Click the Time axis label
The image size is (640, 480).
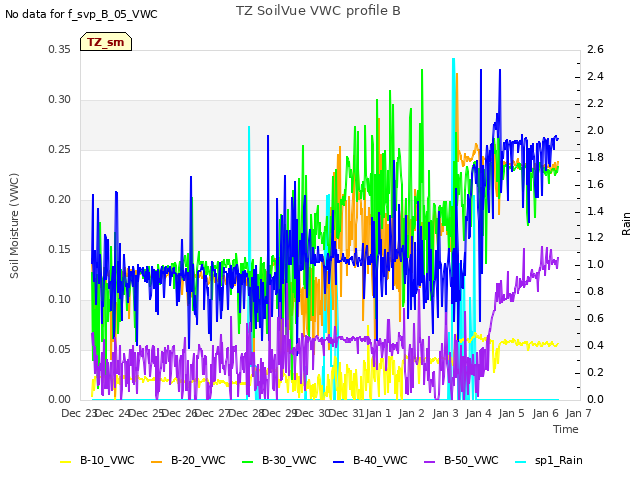(x=566, y=429)
